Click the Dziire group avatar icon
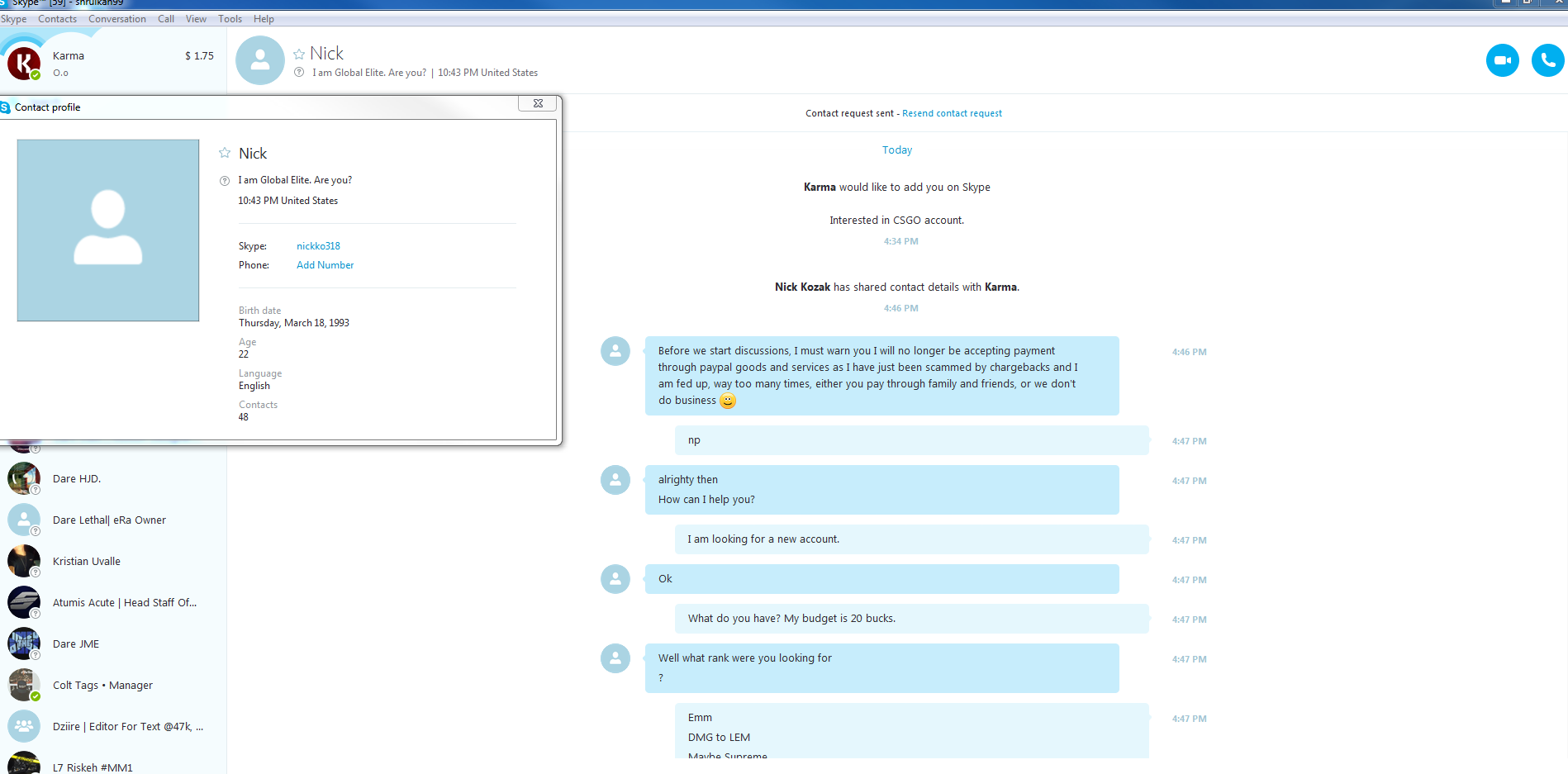This screenshot has height=774, width=1568. click(x=24, y=726)
